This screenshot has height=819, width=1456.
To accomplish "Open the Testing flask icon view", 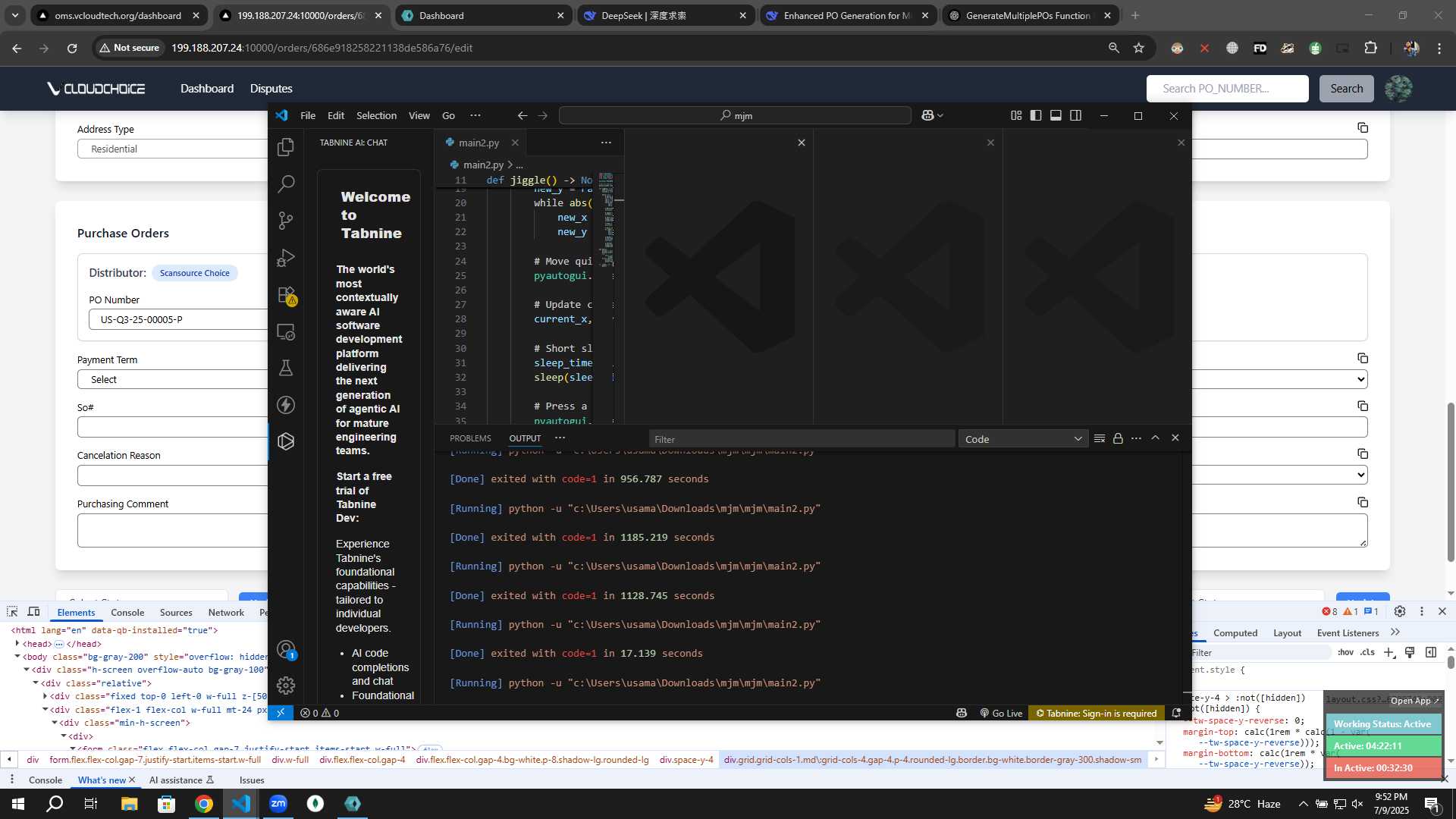I will coord(286,369).
